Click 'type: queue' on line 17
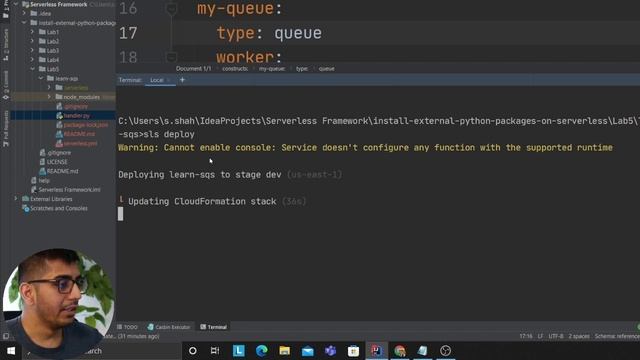This screenshot has width=640, height=360. [x=269, y=33]
